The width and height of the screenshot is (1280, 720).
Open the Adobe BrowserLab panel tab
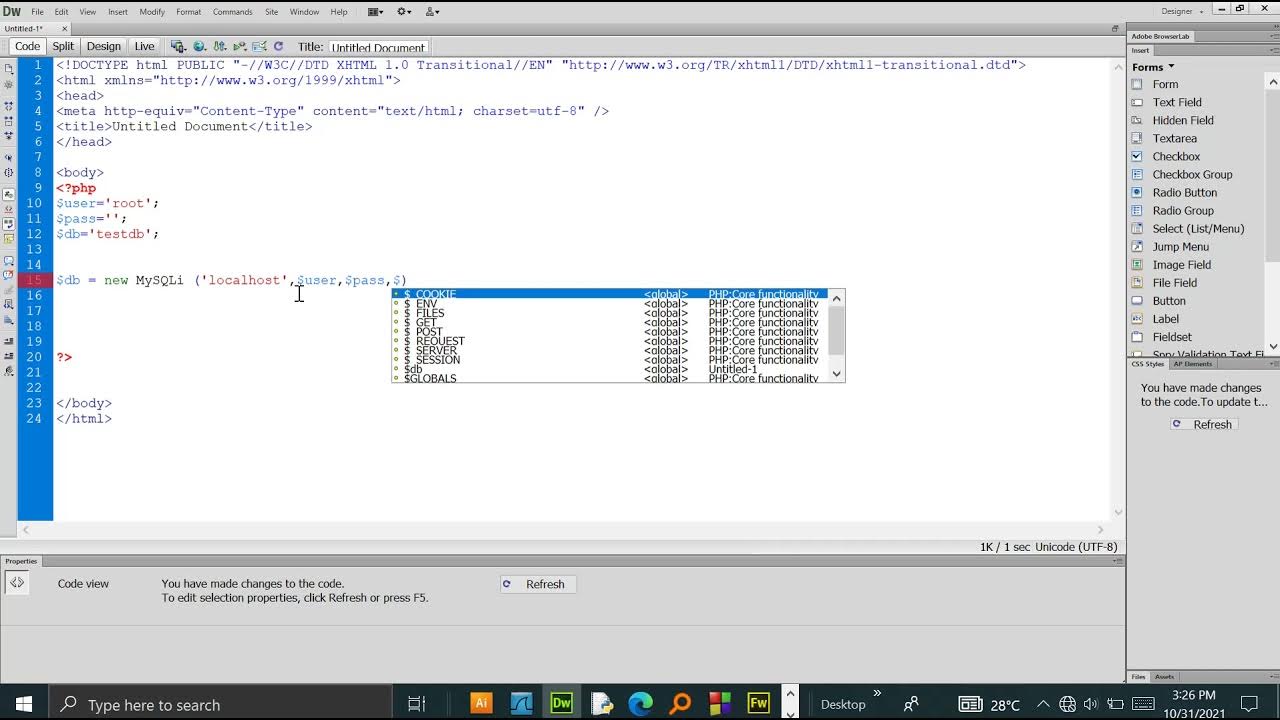click(x=1160, y=36)
